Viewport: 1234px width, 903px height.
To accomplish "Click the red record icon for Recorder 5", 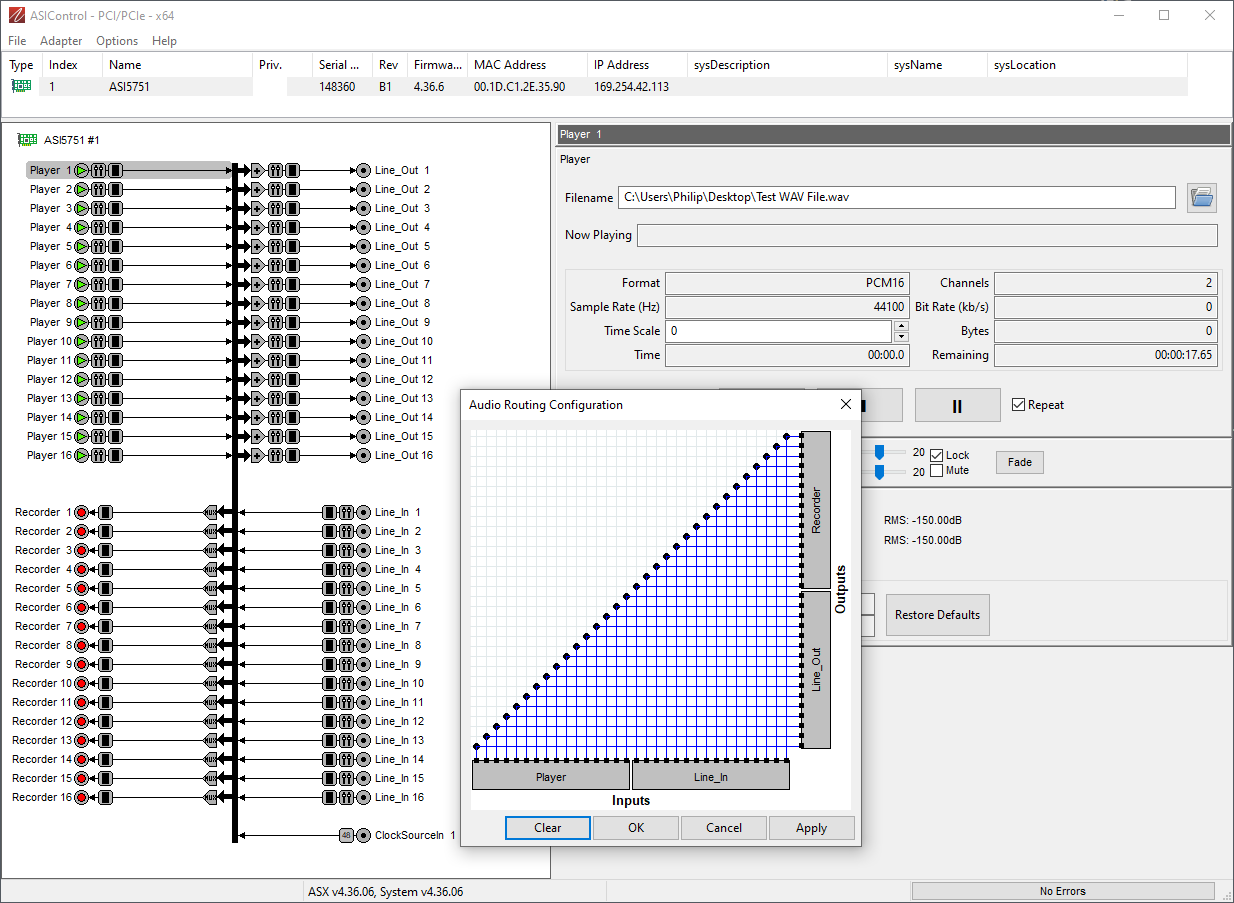I will [82, 588].
